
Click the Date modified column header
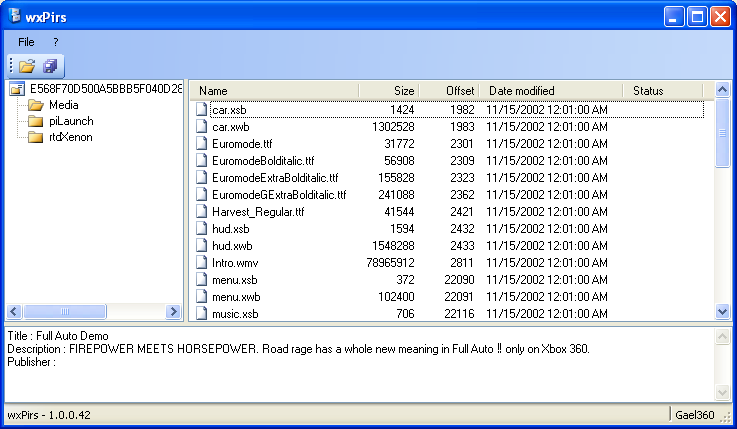point(551,91)
